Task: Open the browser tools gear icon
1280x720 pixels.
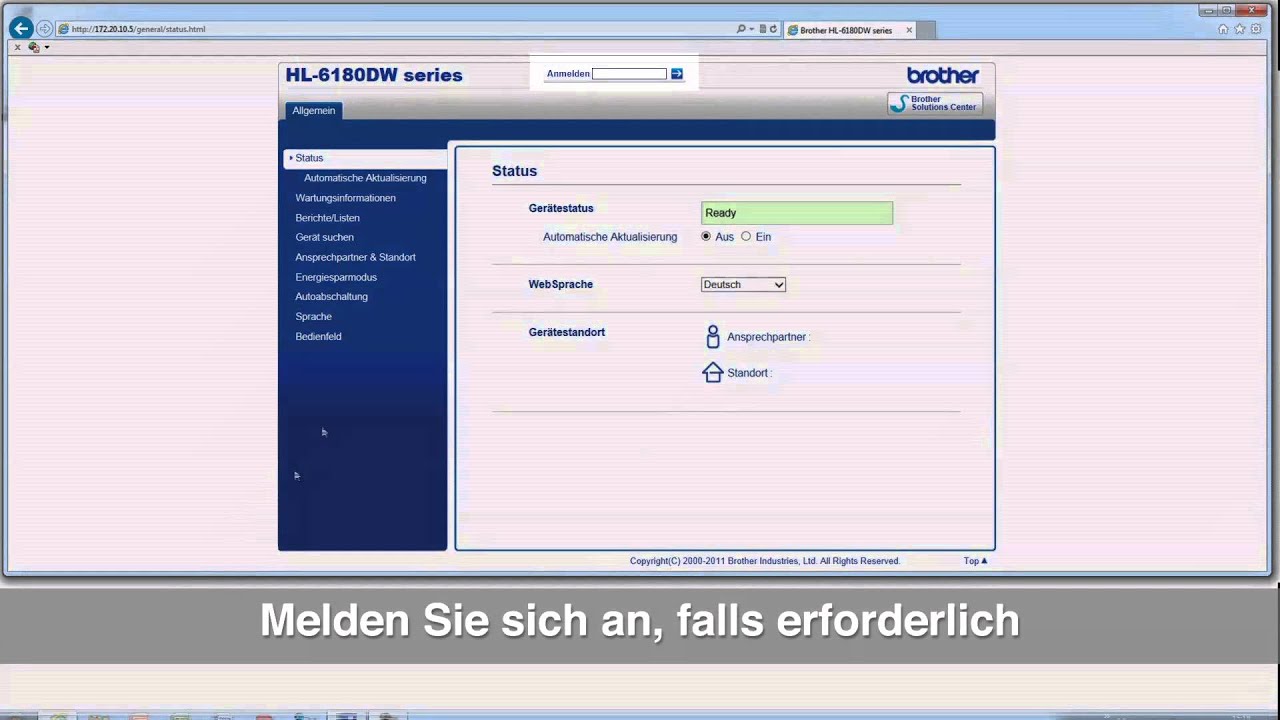Action: (x=1256, y=29)
